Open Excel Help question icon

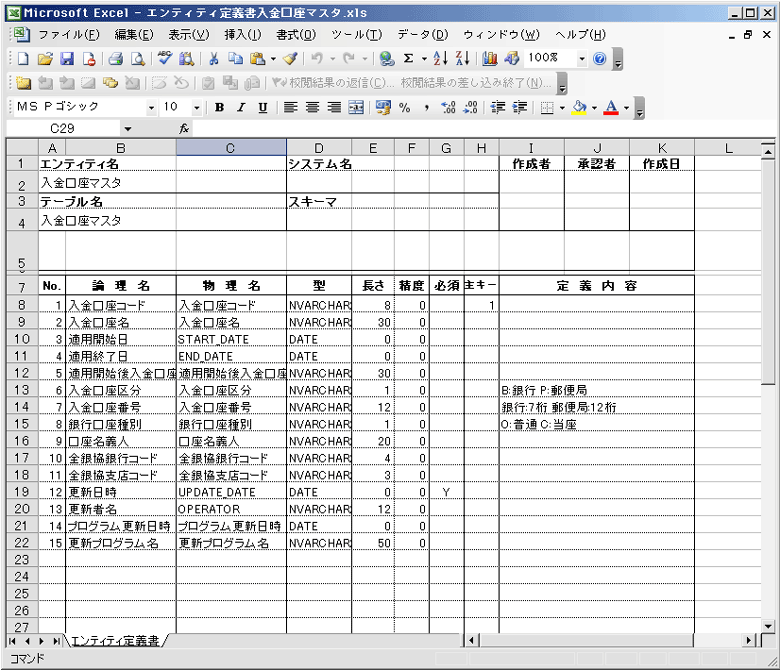point(600,59)
